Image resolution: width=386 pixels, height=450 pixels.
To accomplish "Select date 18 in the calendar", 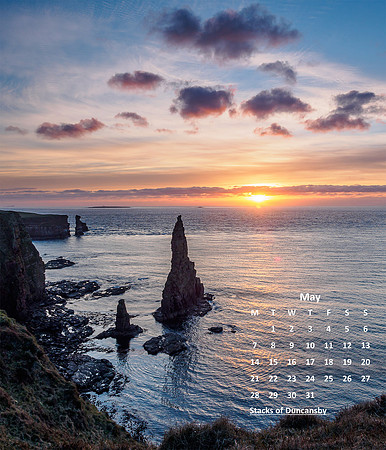I will (x=329, y=362).
